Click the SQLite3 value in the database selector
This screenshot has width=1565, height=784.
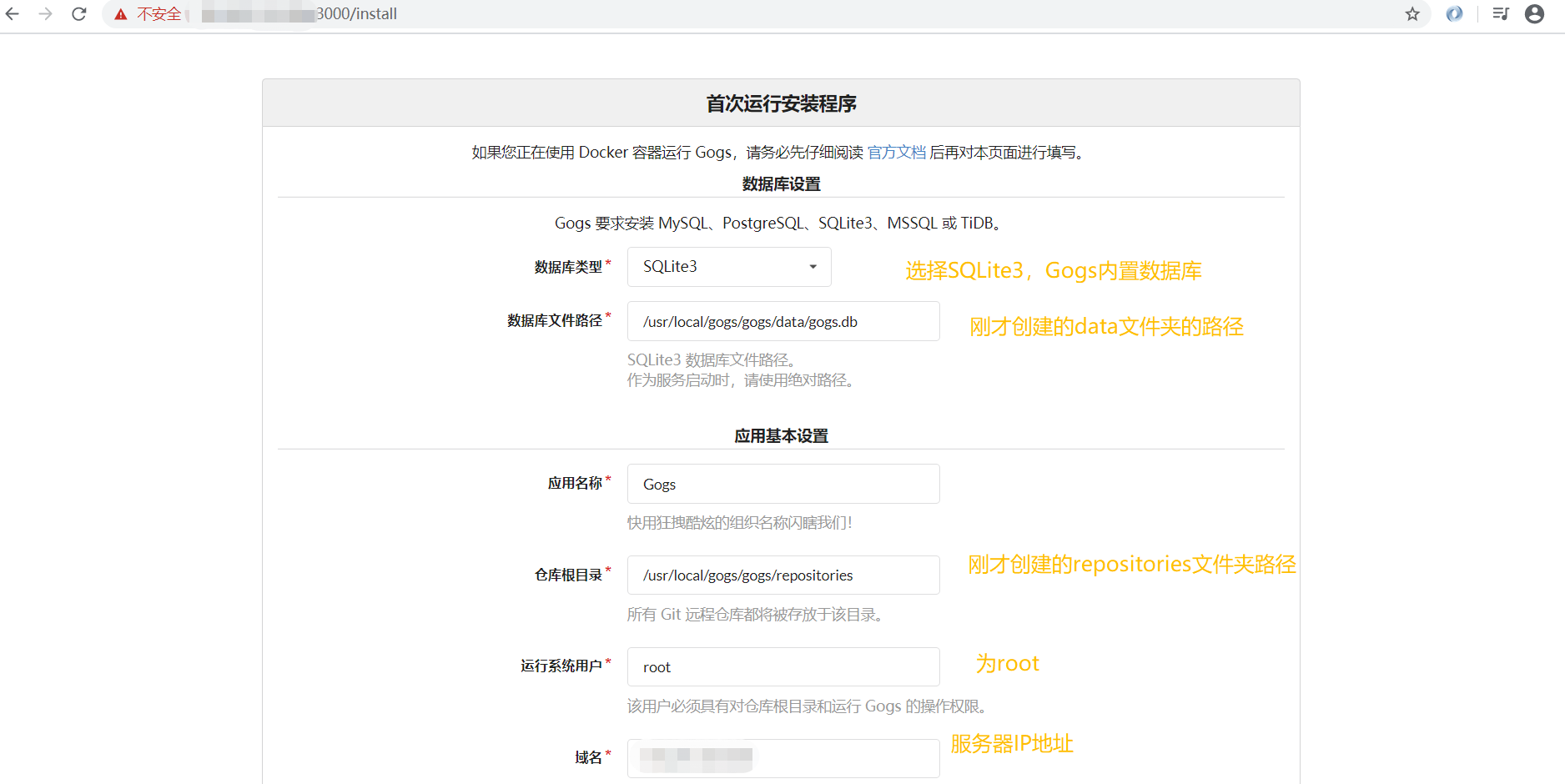(x=670, y=266)
